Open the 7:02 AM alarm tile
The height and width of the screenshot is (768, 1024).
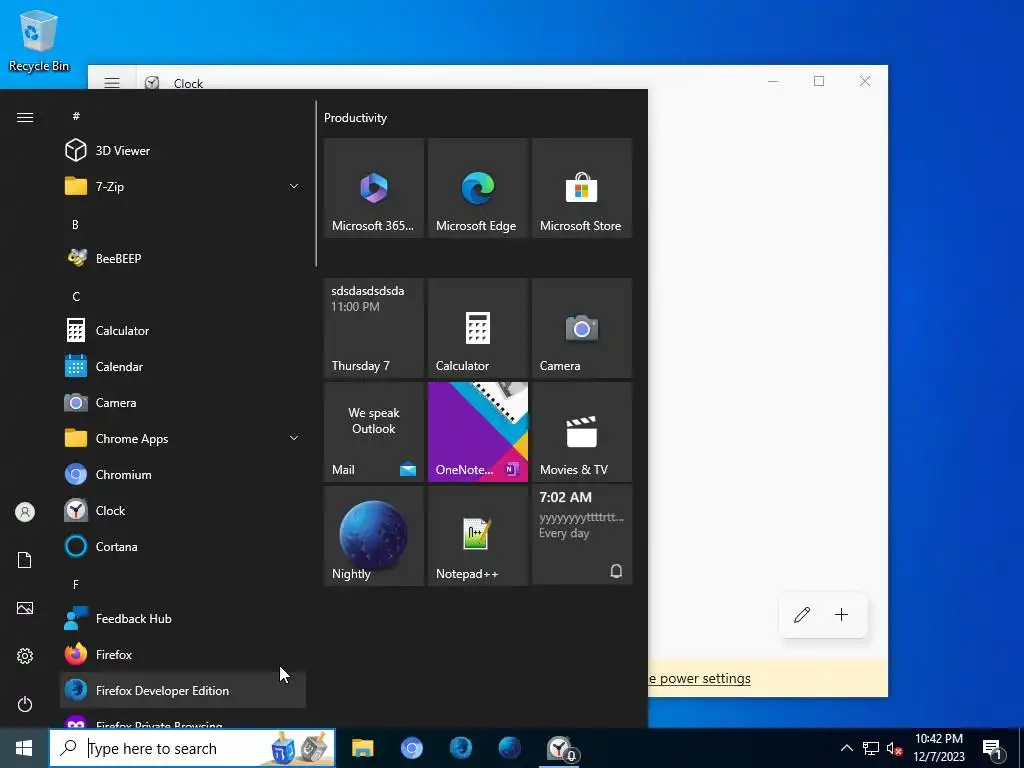[x=582, y=536]
